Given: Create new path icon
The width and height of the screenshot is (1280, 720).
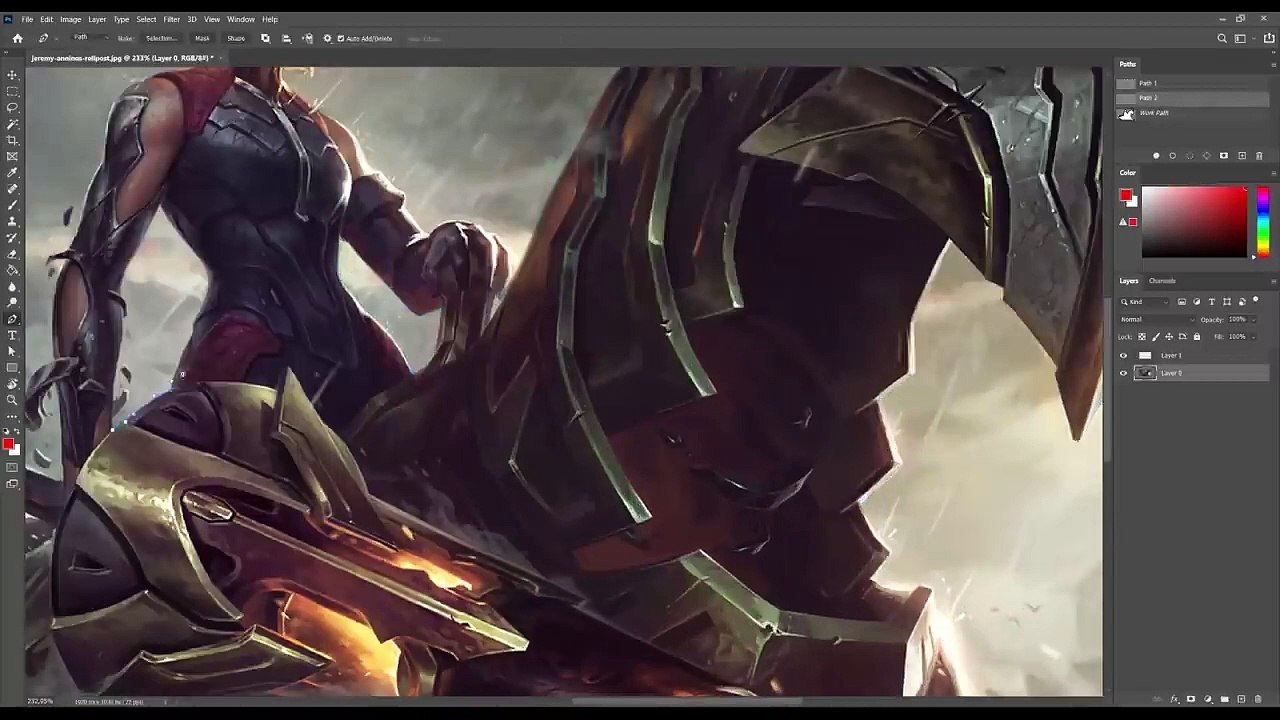Looking at the screenshot, I should pyautogui.click(x=1242, y=156).
